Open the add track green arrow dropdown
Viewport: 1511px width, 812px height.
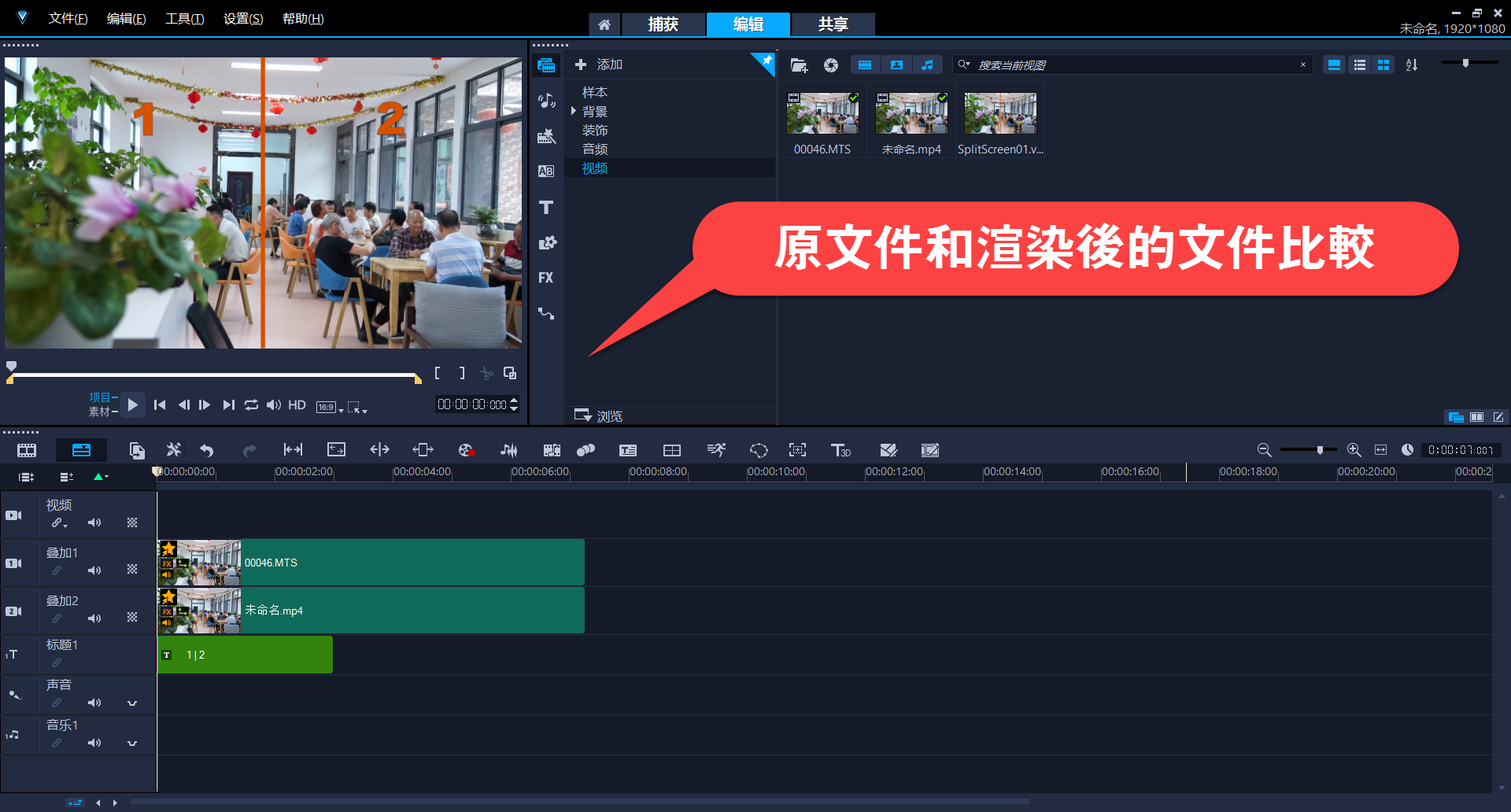(101, 476)
